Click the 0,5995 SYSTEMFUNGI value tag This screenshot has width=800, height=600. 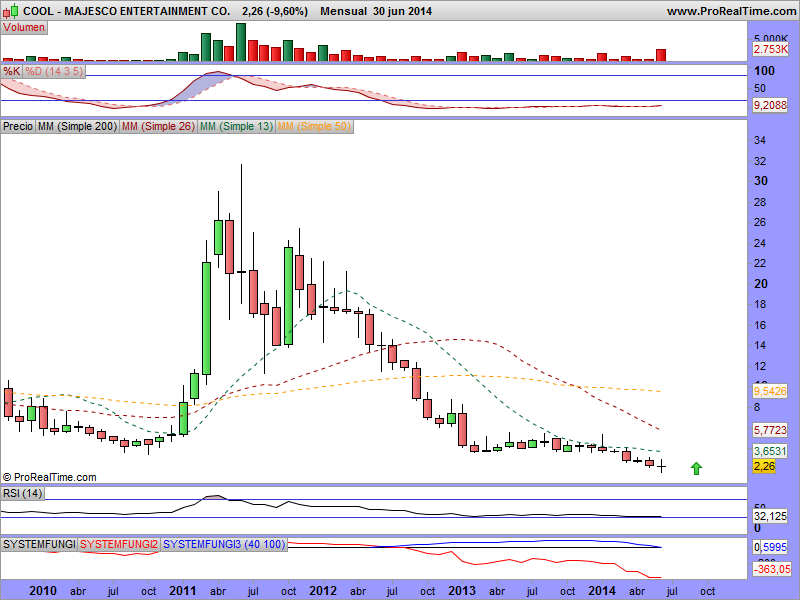pos(770,547)
